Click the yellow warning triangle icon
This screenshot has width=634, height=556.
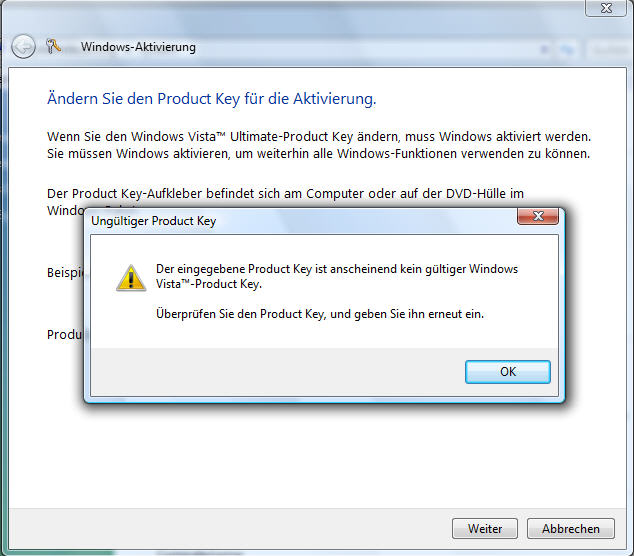(130, 277)
